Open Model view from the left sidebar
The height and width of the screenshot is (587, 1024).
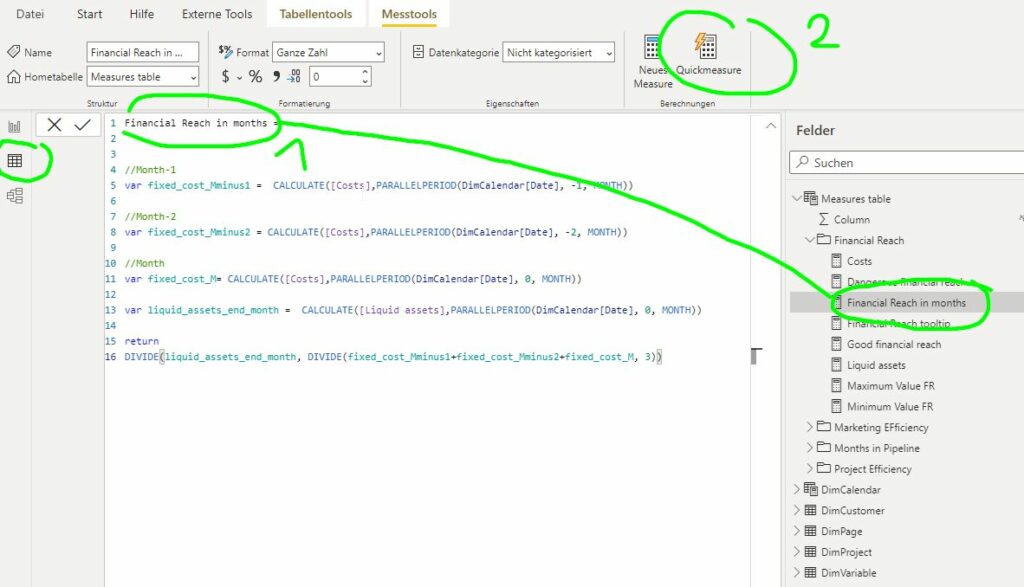coord(14,196)
